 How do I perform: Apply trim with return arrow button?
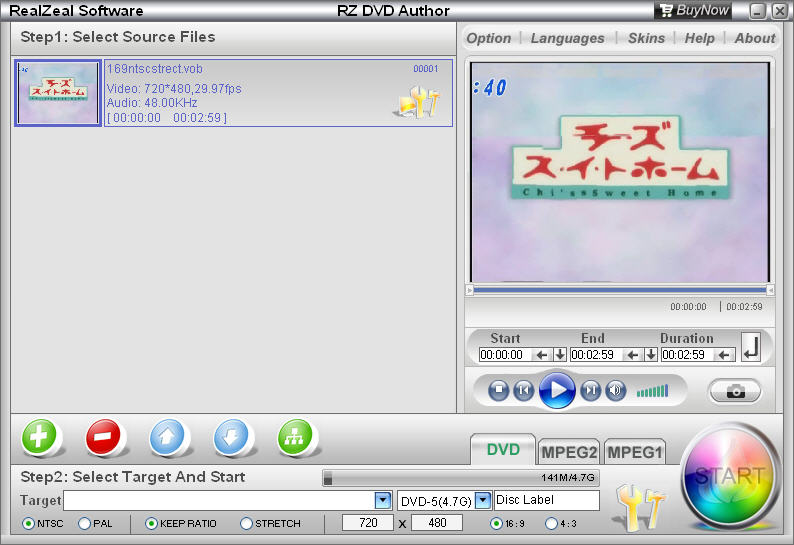(751, 347)
